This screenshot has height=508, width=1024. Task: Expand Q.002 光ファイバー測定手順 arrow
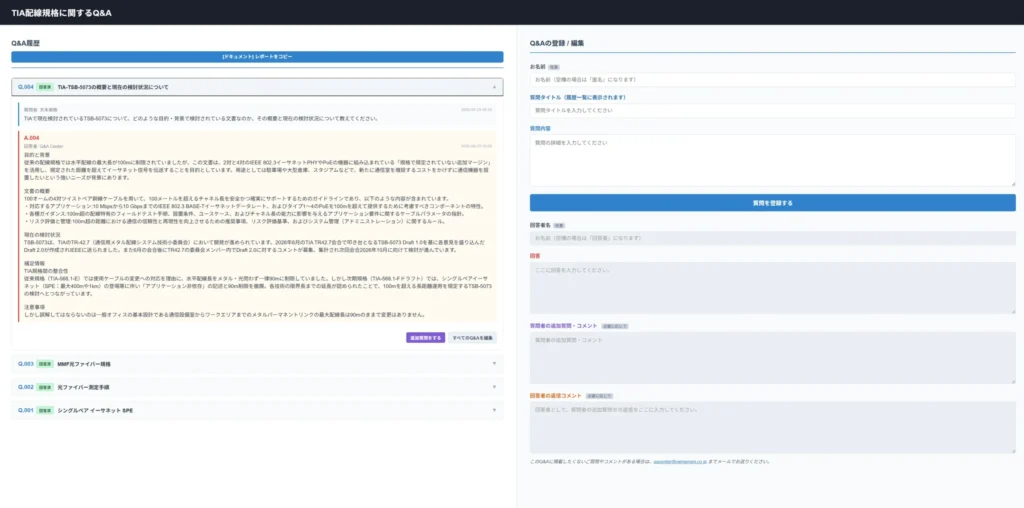click(x=494, y=387)
